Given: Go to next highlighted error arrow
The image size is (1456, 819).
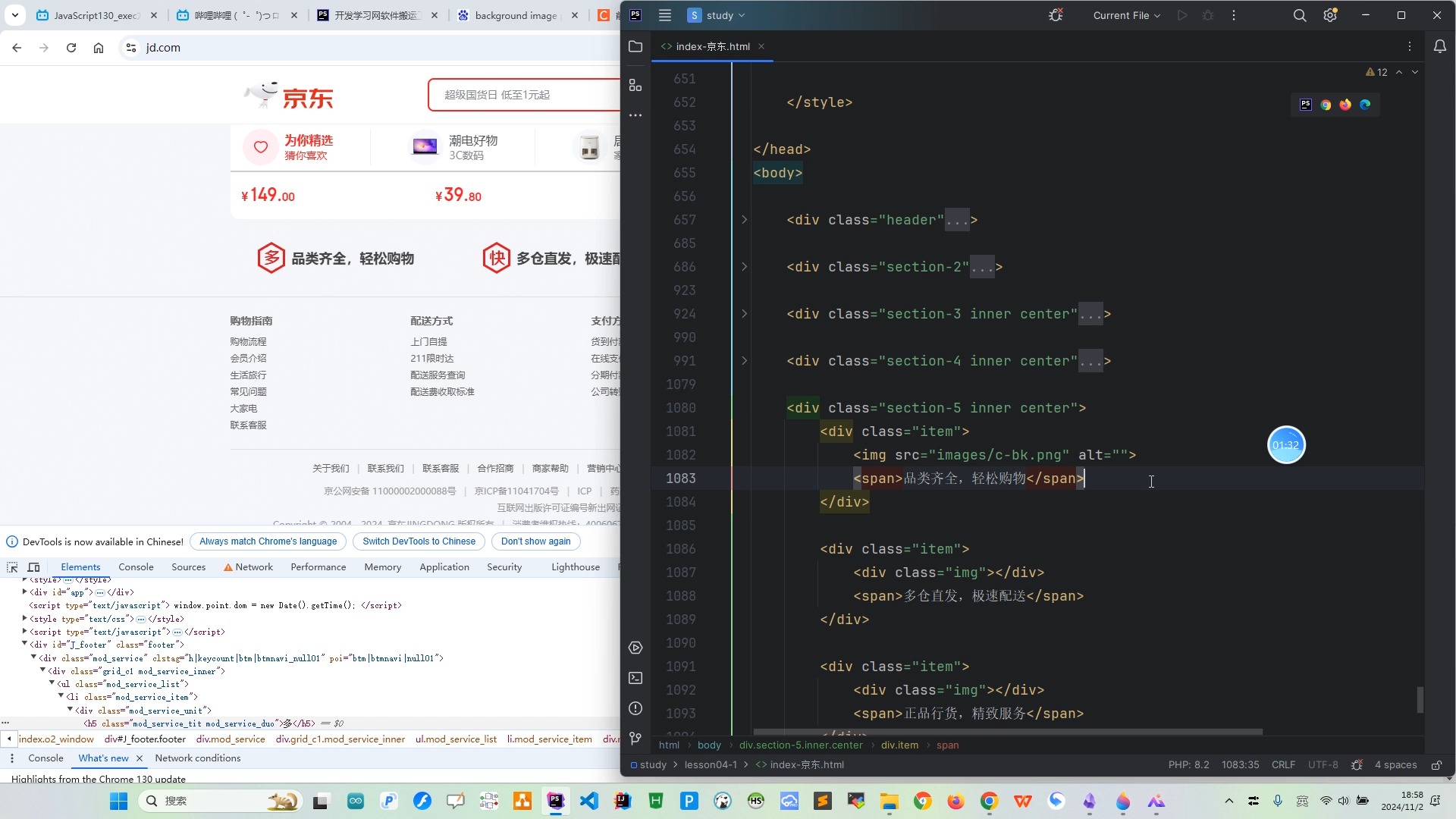Looking at the screenshot, I should point(1415,72).
